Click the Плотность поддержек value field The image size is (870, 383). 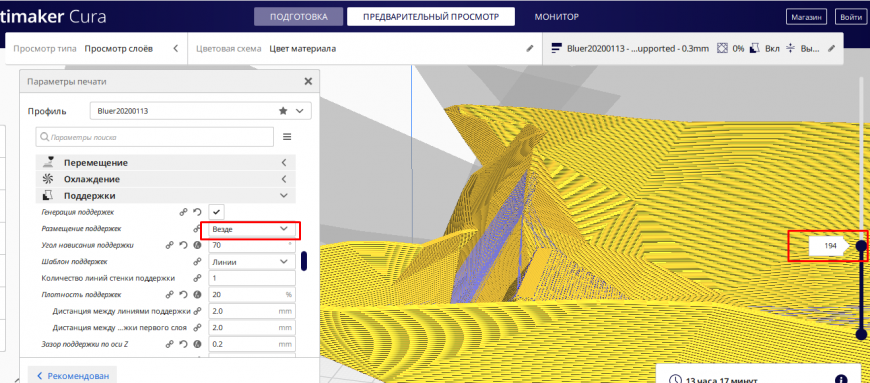tap(252, 294)
